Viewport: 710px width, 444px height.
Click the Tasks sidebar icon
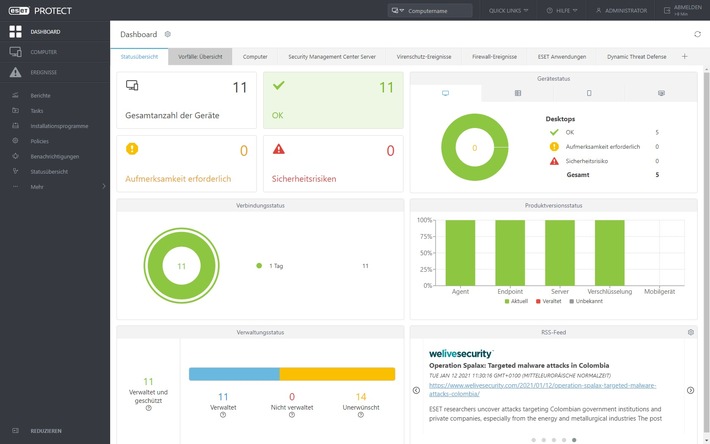click(x=15, y=110)
